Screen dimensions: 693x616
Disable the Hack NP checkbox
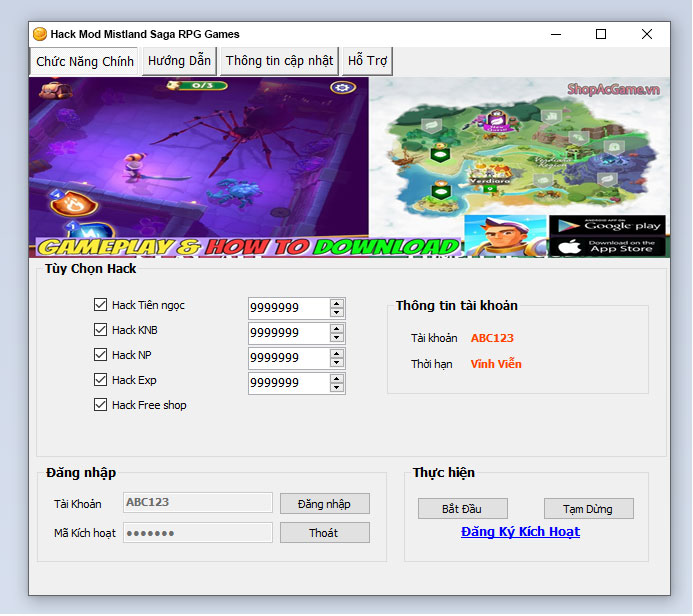pyautogui.click(x=100, y=355)
